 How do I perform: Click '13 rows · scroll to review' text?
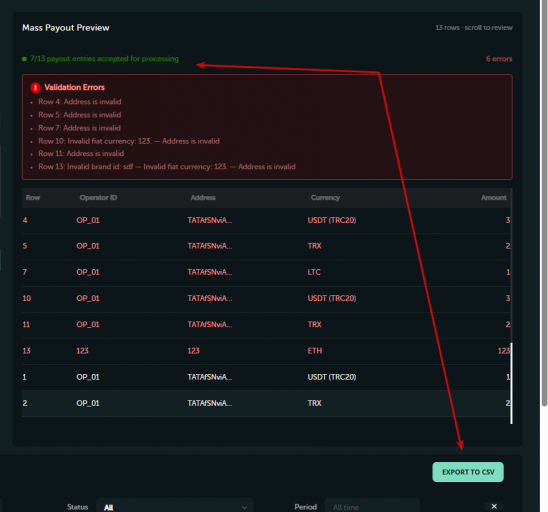[x=474, y=28]
